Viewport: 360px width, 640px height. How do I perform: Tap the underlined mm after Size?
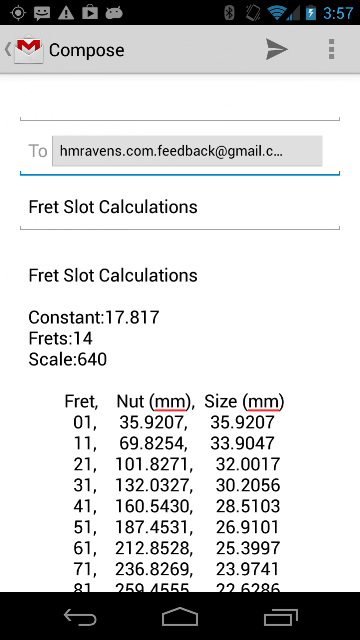point(264,402)
